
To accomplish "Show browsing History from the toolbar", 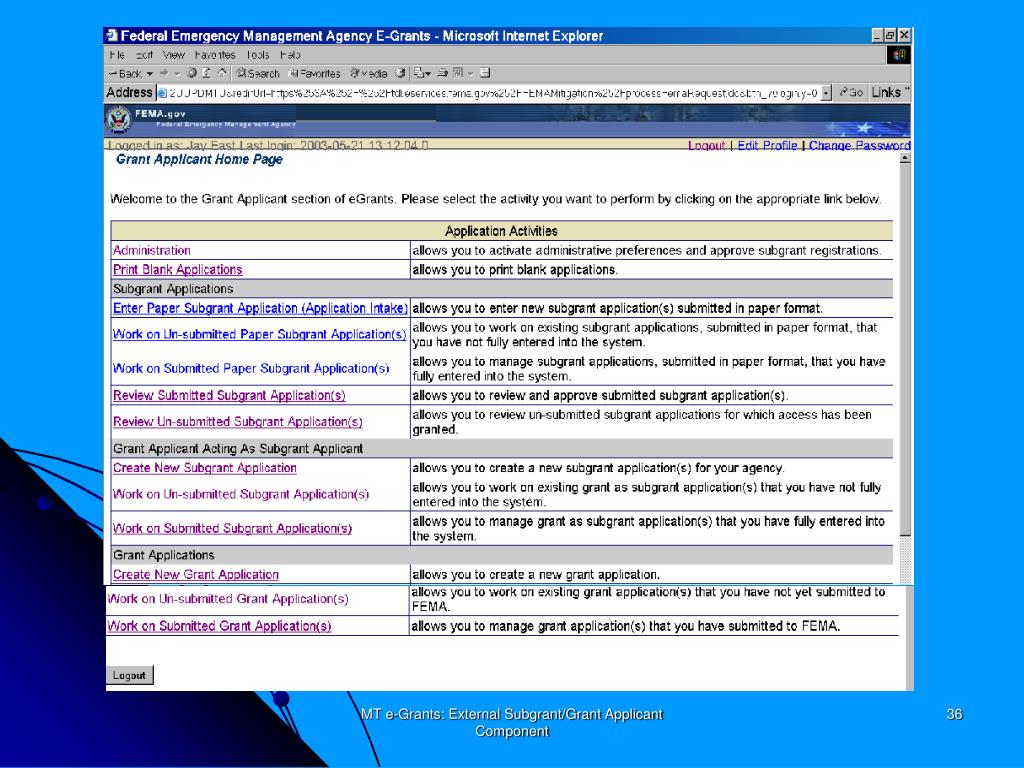I will pyautogui.click(x=400, y=73).
